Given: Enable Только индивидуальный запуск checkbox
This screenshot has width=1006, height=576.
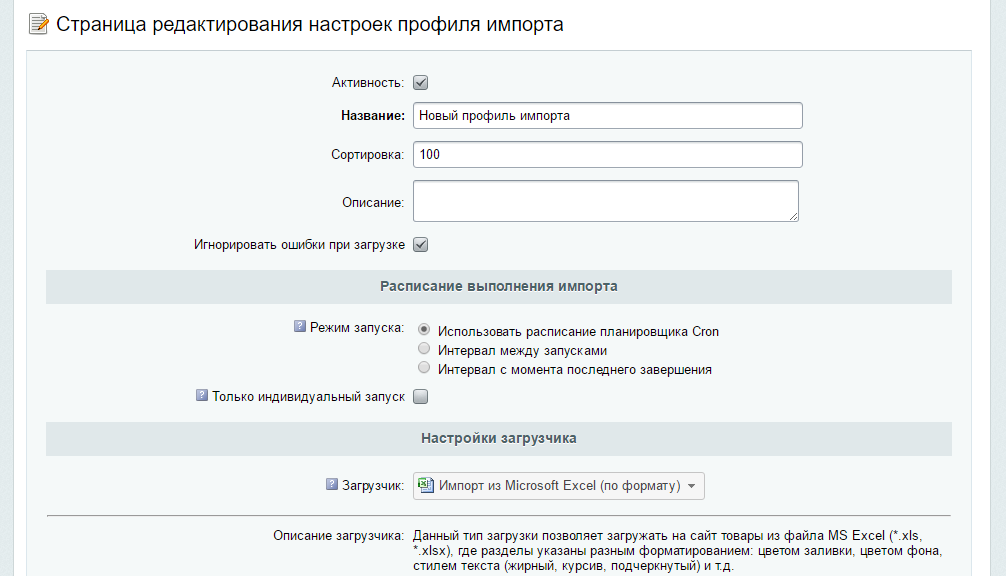Looking at the screenshot, I should click(421, 397).
